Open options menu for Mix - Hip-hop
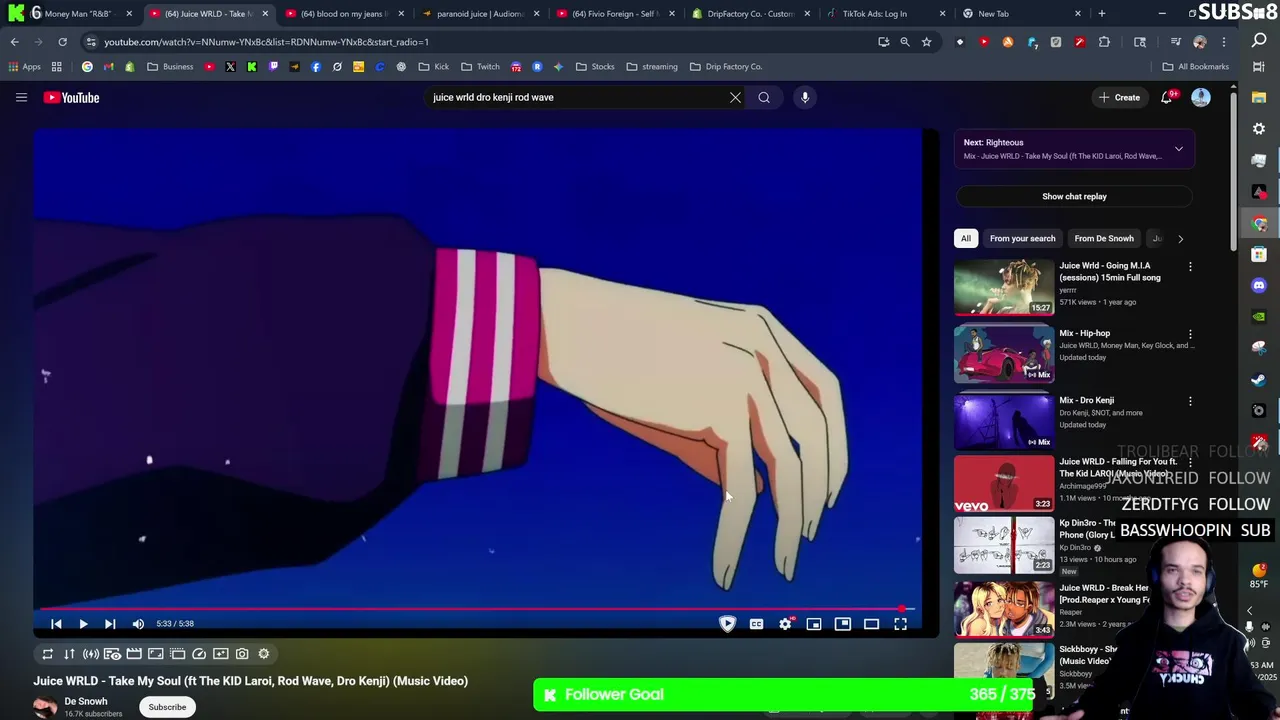This screenshot has height=720, width=1280. pyautogui.click(x=1190, y=334)
